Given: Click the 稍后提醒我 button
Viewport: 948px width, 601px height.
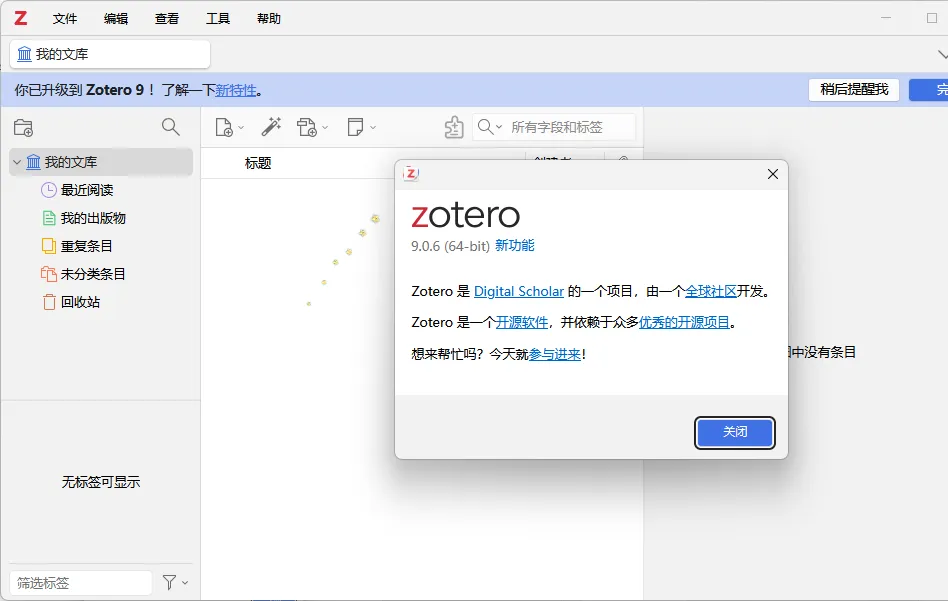Looking at the screenshot, I should [854, 89].
